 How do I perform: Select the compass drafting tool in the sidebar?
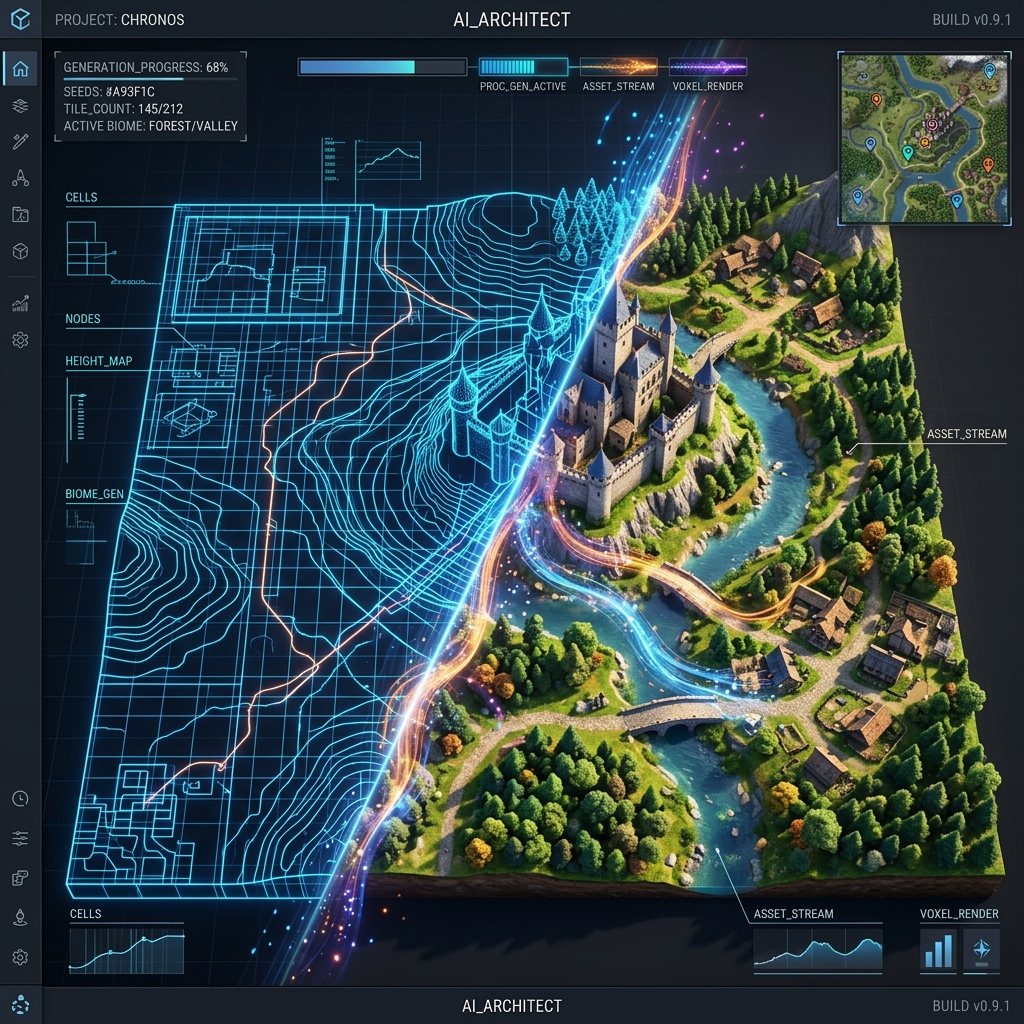[20, 178]
